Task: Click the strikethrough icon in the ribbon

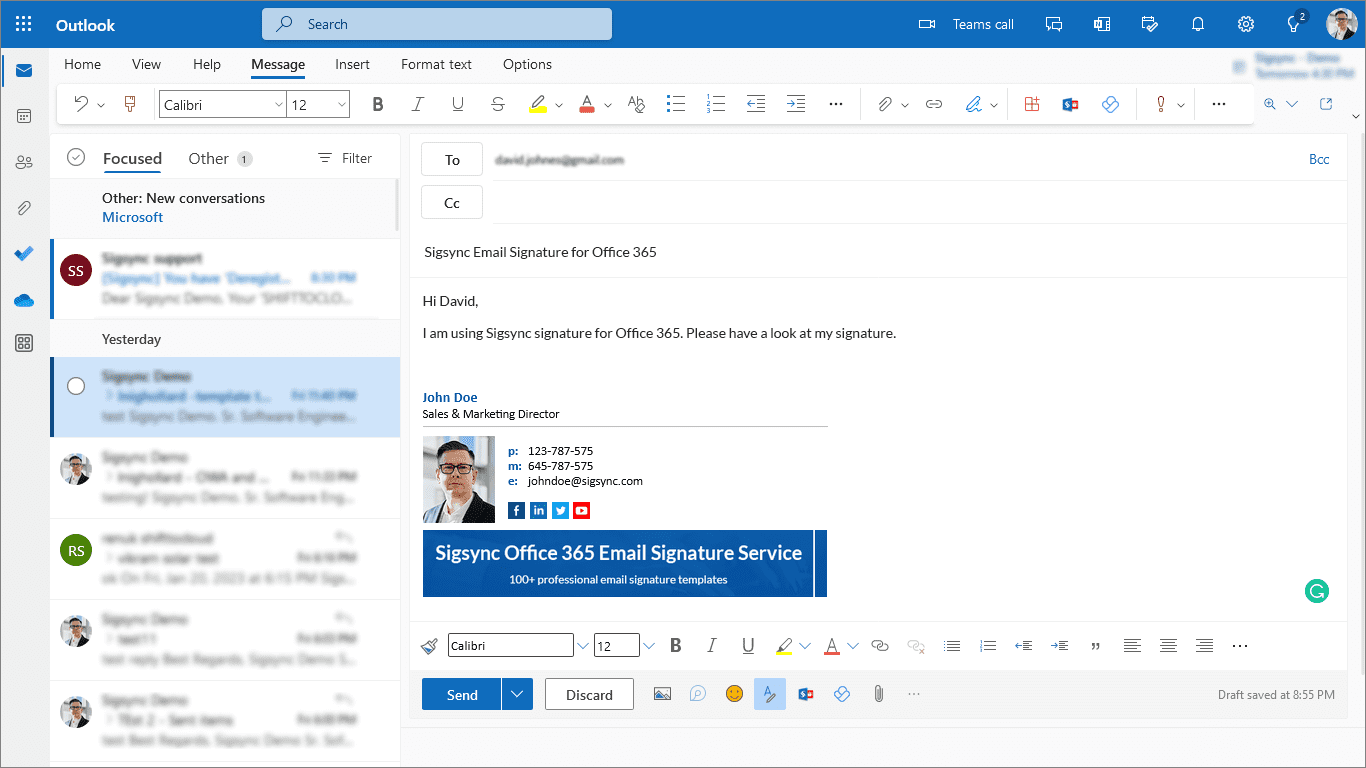Action: 498,104
